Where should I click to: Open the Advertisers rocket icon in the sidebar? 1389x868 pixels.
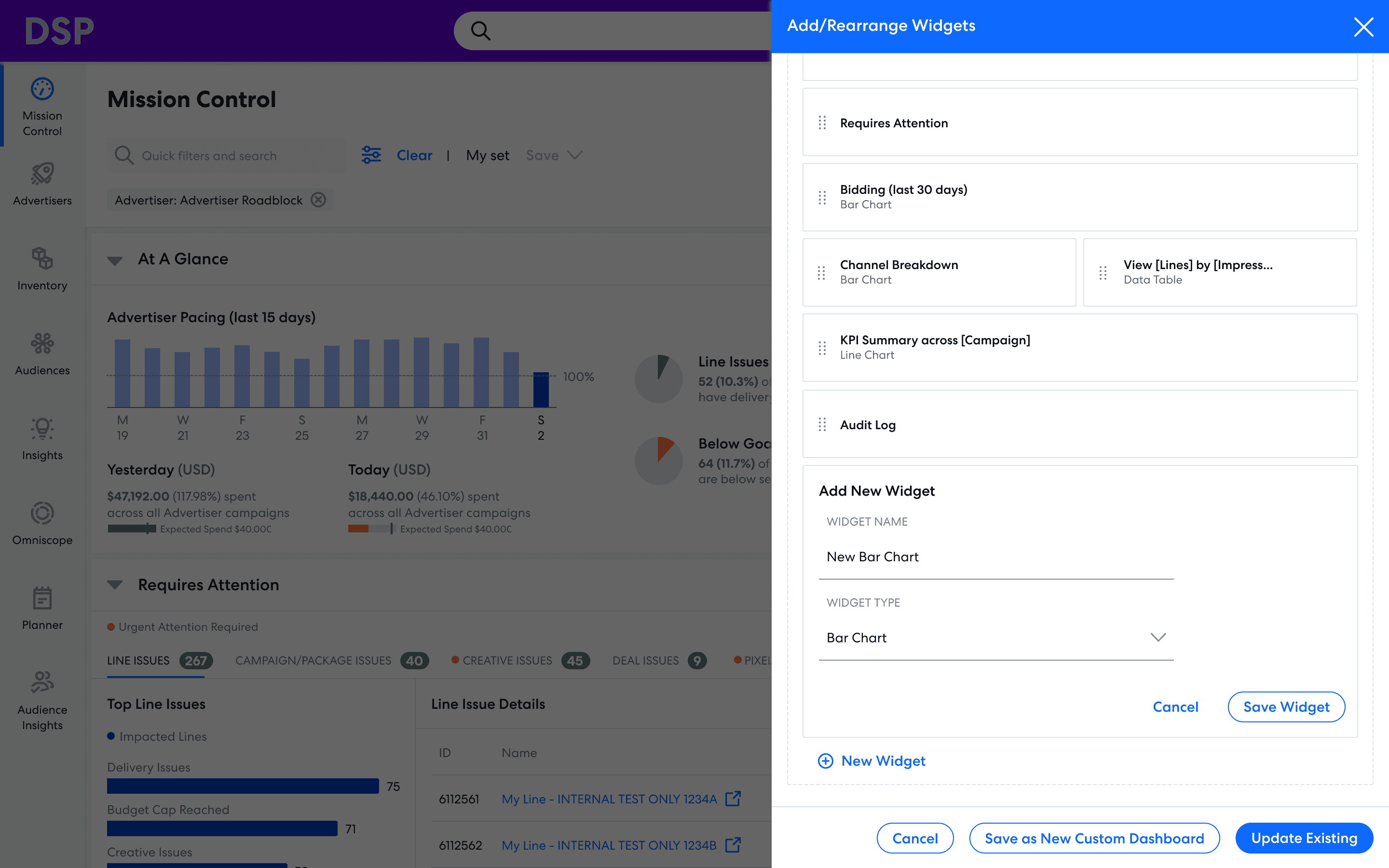[x=42, y=174]
